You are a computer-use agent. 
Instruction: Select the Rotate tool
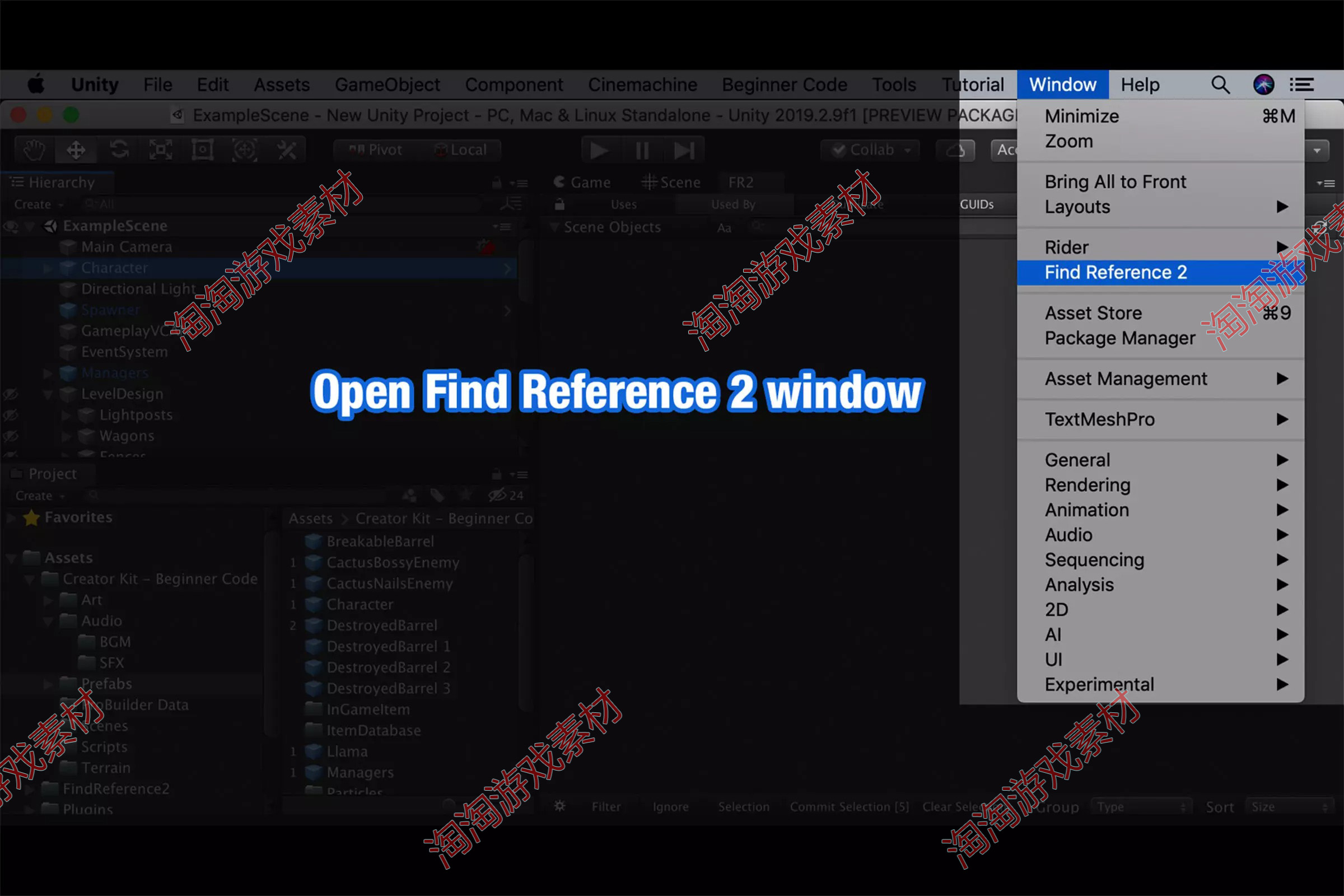coord(119,150)
